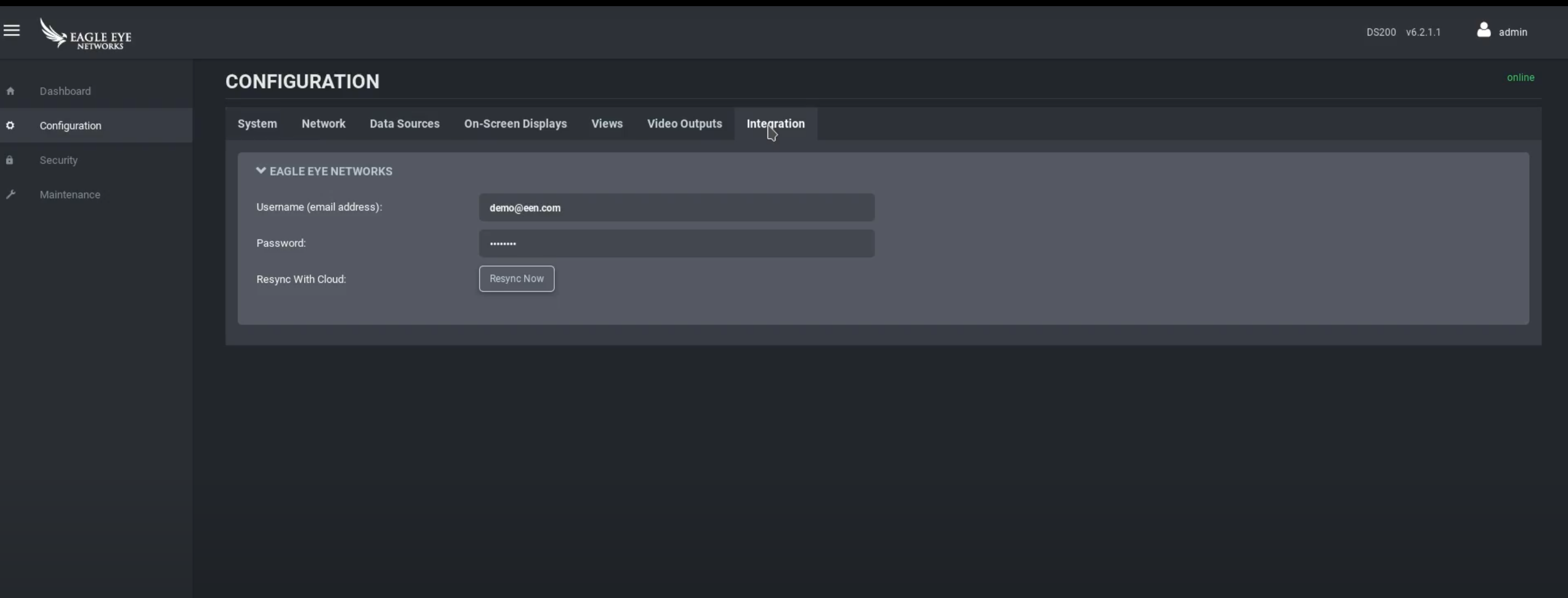
Task: Focus the Password input field
Action: [x=677, y=243]
